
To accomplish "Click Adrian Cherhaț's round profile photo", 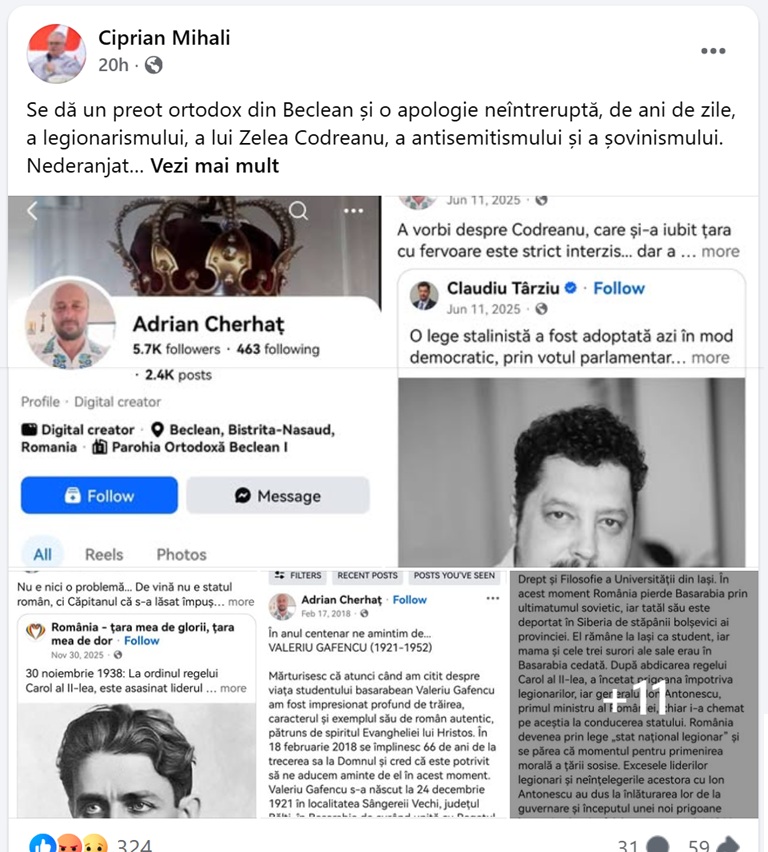I will coord(71,324).
